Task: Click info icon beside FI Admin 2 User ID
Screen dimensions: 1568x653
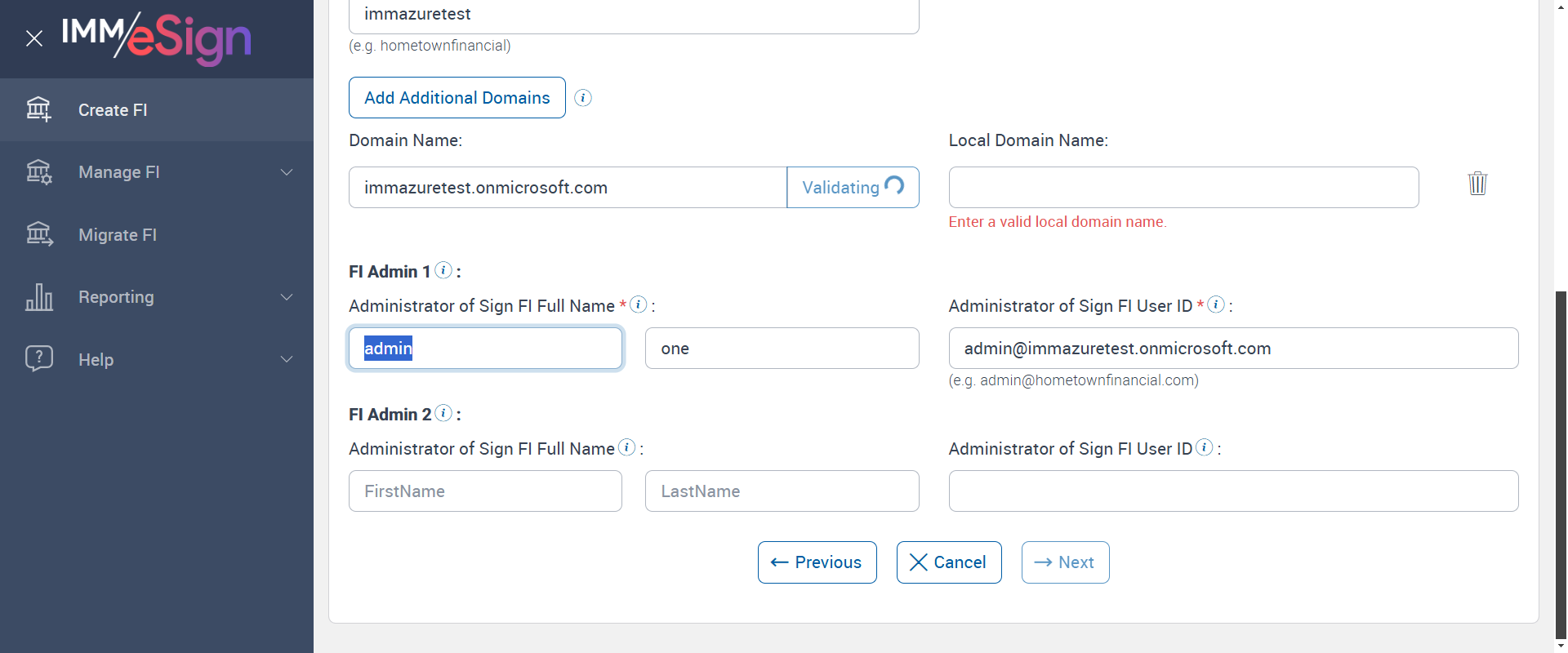Action: [x=1205, y=447]
